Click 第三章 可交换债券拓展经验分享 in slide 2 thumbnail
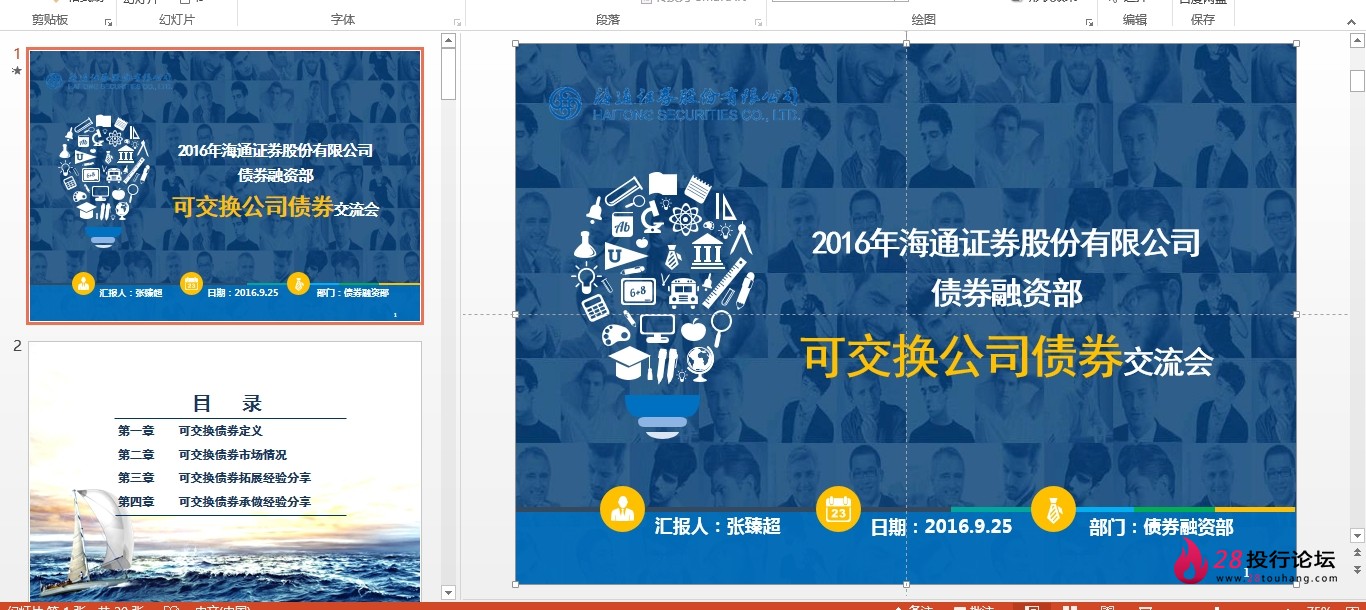The image size is (1366, 610). pyautogui.click(x=214, y=478)
